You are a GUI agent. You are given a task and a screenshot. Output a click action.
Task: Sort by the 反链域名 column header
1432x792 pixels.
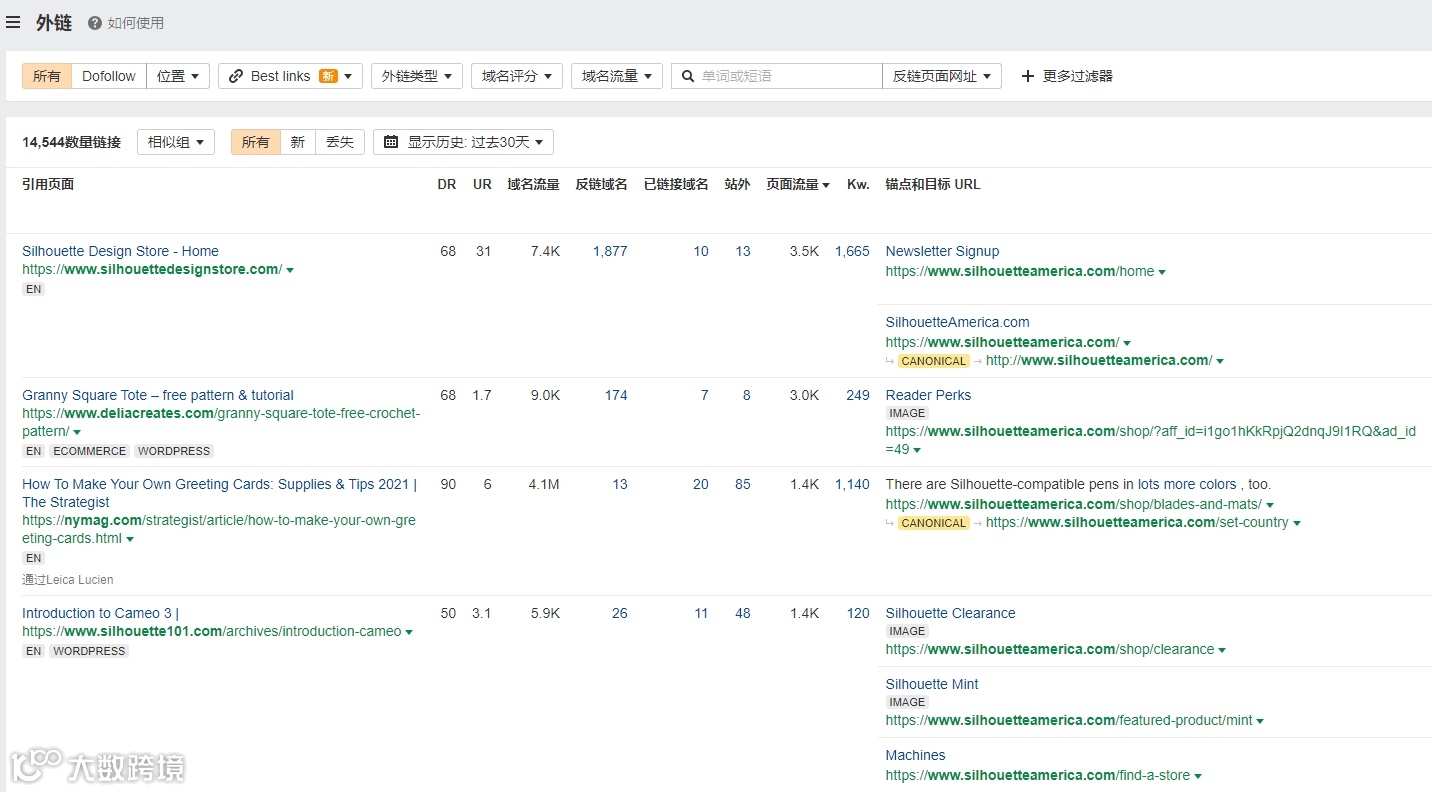point(601,184)
